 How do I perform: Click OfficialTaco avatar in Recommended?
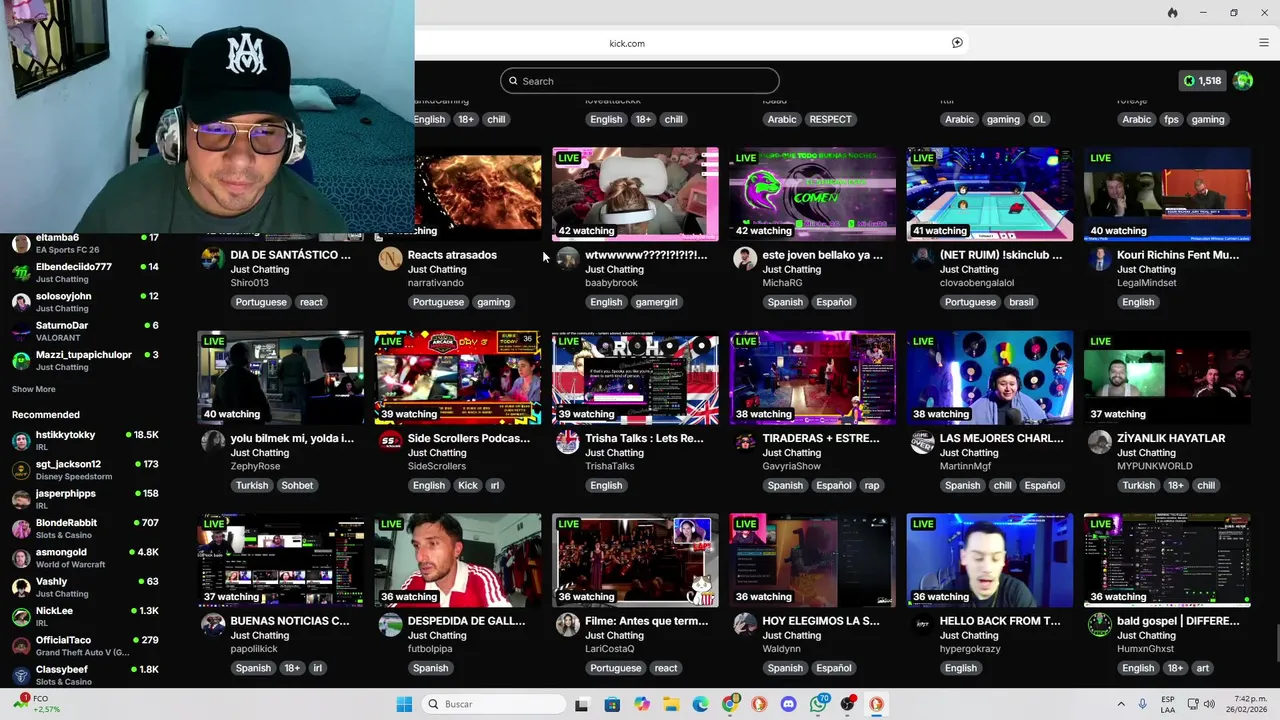21,646
